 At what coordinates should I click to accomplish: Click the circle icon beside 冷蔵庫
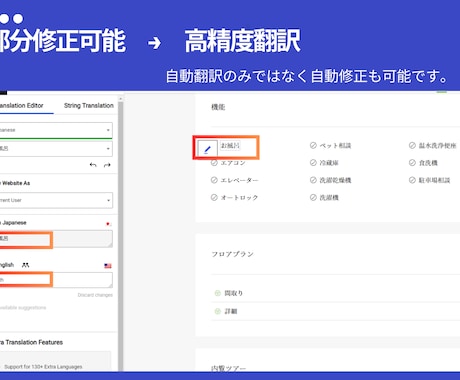click(313, 163)
